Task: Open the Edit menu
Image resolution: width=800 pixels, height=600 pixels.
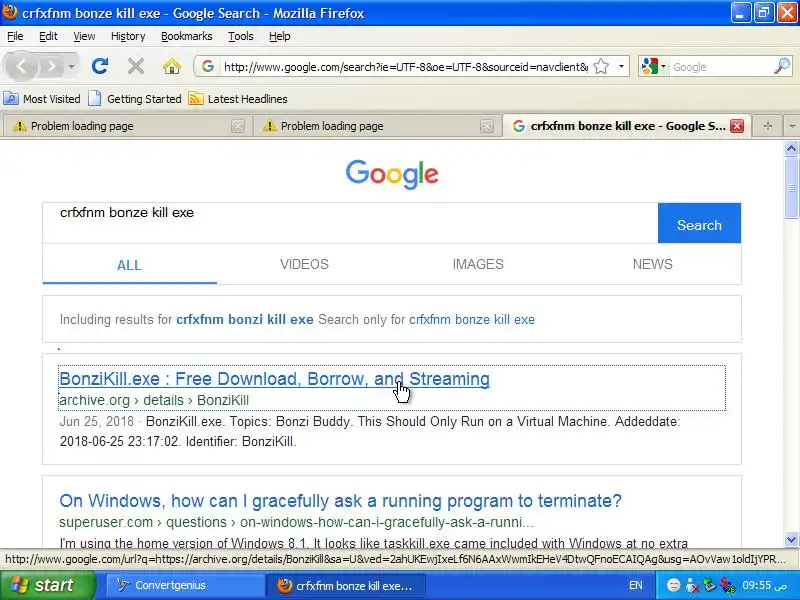Action: tap(48, 36)
